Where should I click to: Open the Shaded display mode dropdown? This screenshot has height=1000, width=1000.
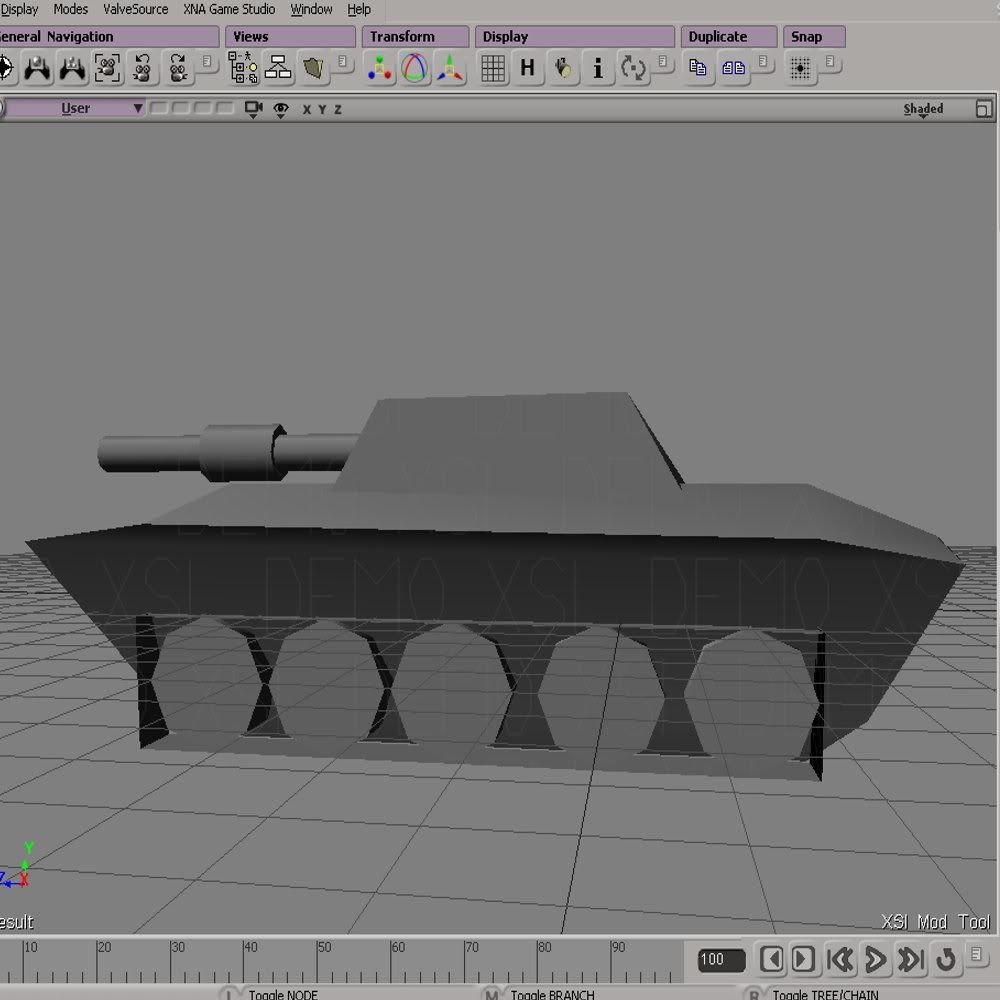pyautogui.click(x=923, y=110)
